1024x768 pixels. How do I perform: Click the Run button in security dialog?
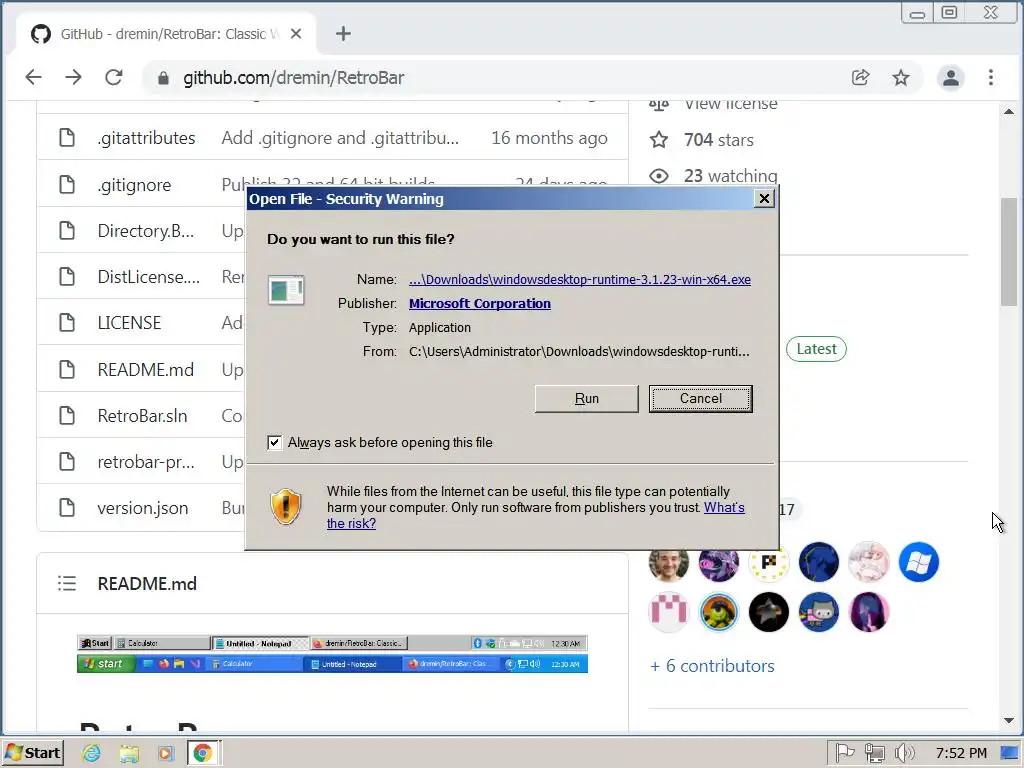[586, 398]
